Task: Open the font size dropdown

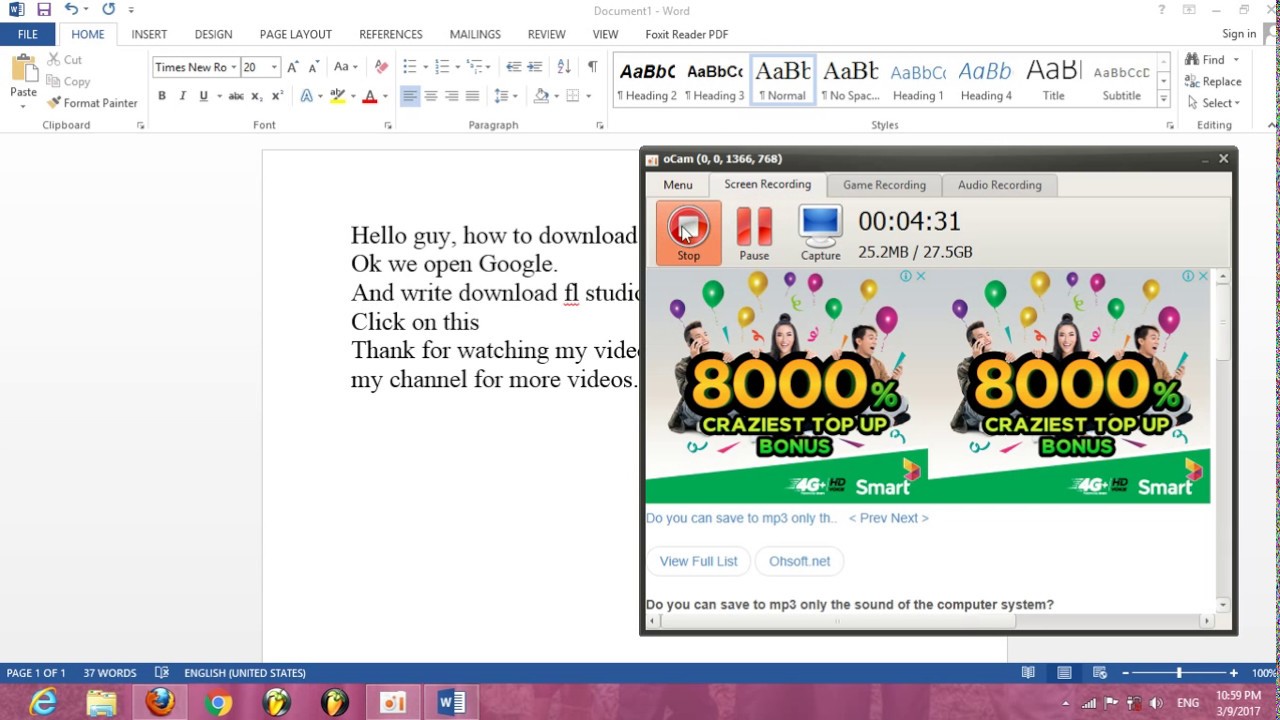Action: [274, 67]
